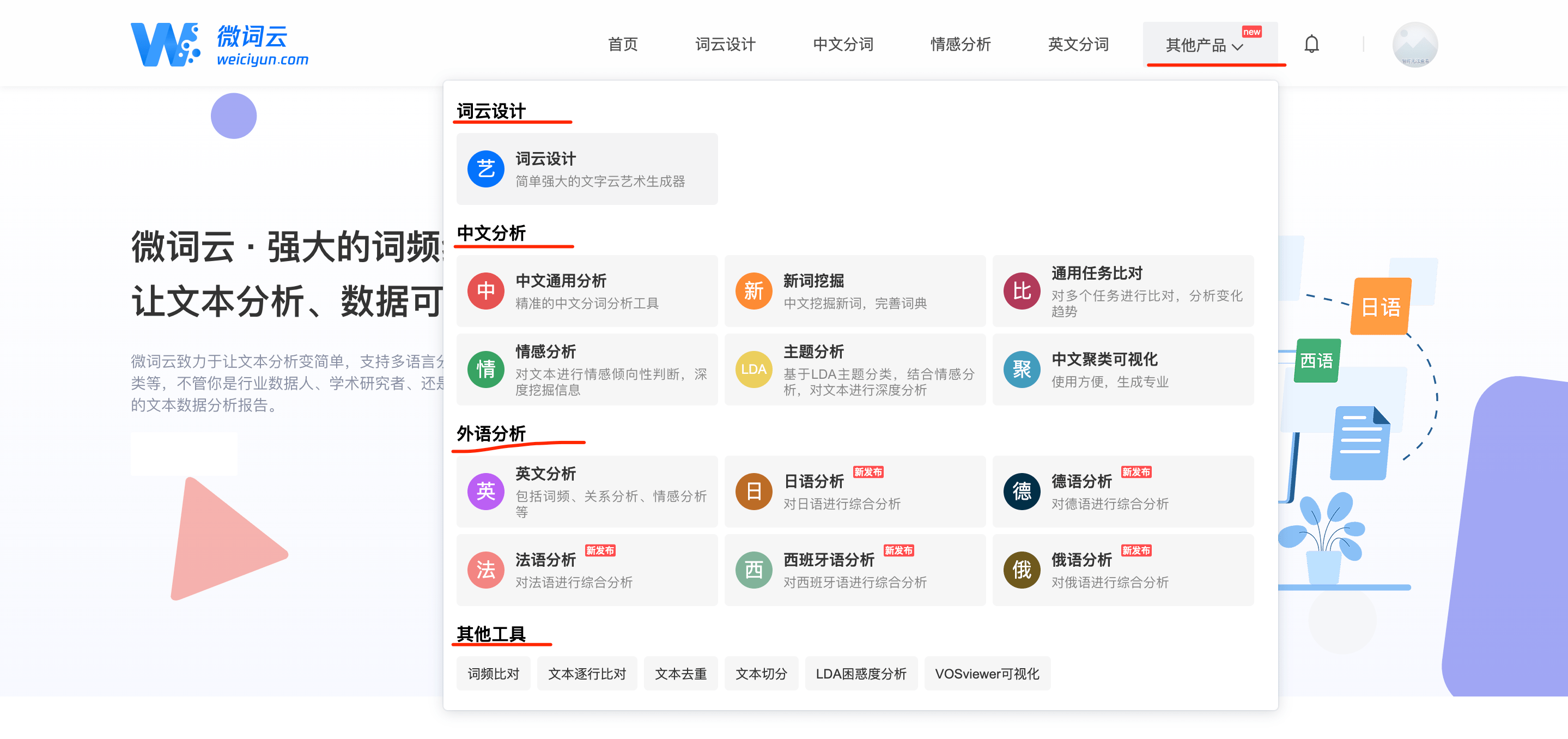Click the user avatar image
This screenshot has width=1568, height=739.
point(1414,45)
